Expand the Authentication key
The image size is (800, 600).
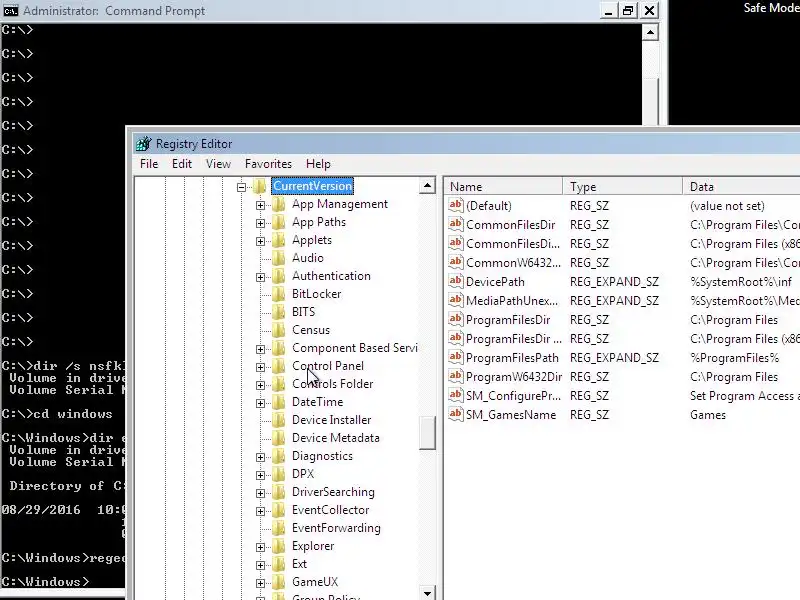[260, 277]
